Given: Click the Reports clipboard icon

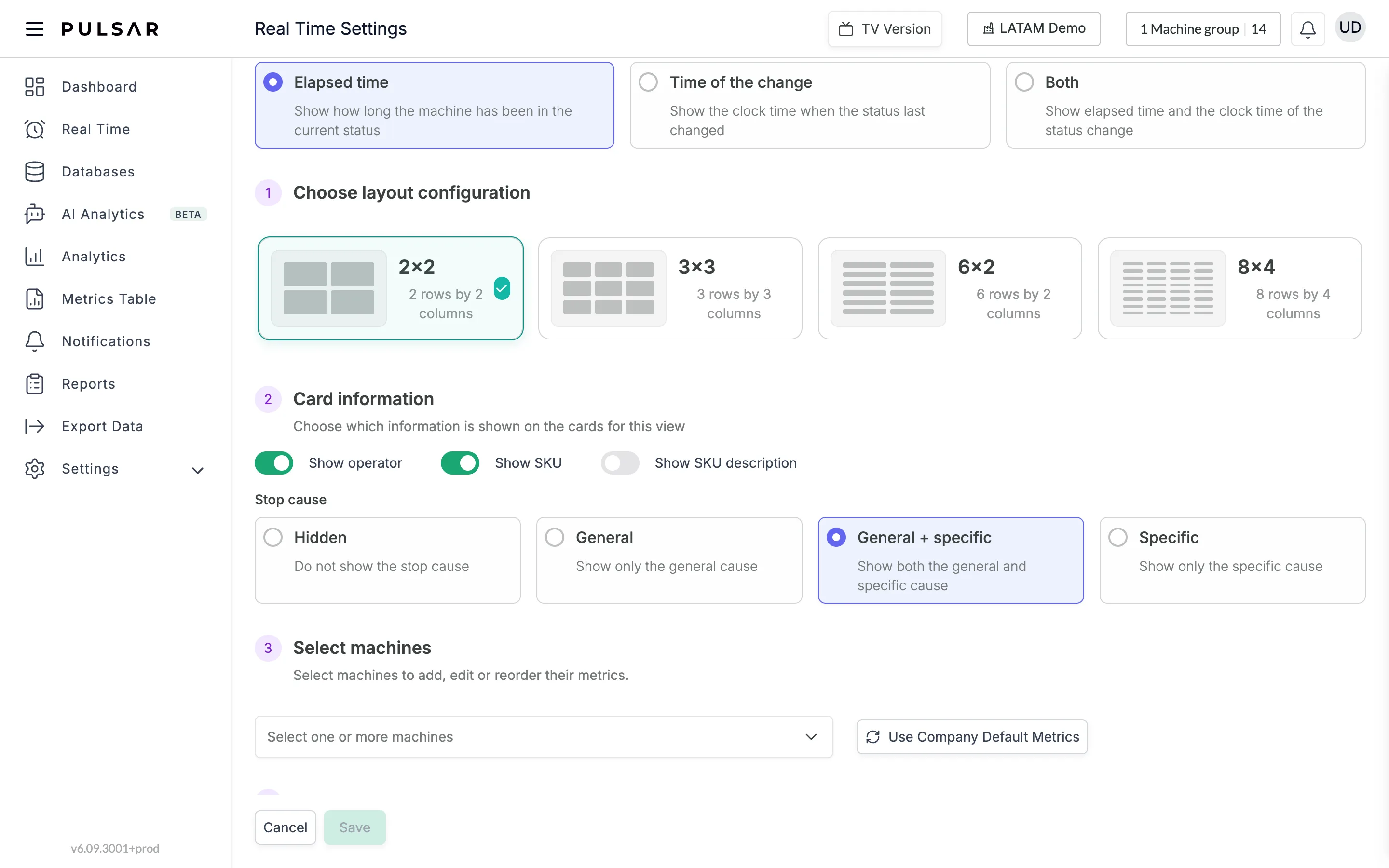Looking at the screenshot, I should 34,383.
